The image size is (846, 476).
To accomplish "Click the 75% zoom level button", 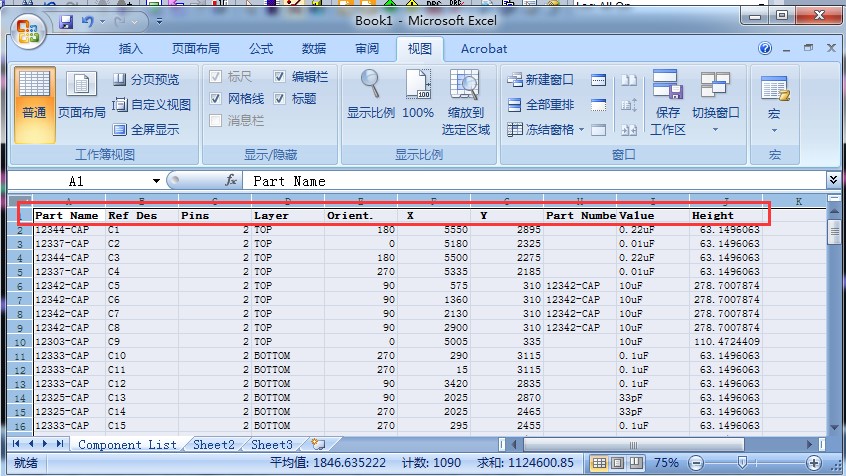I will pos(666,463).
